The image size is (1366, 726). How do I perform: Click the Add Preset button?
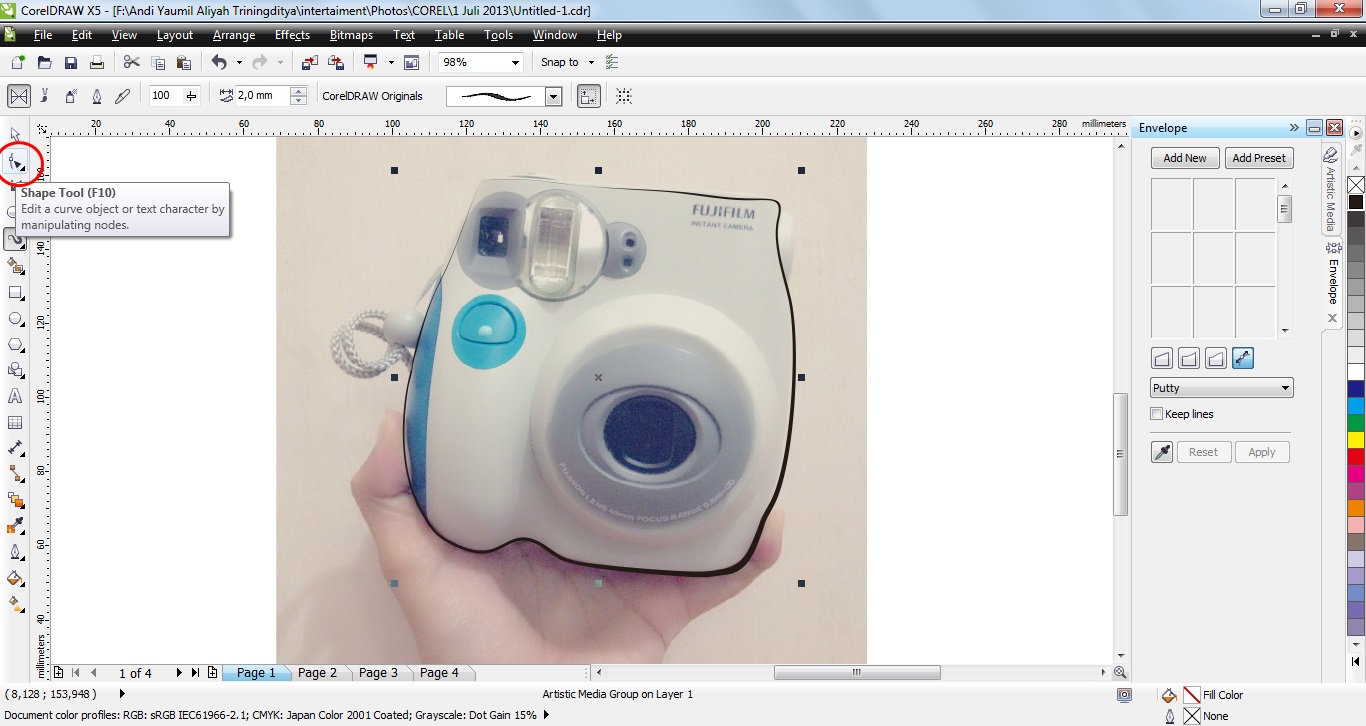[x=1259, y=158]
